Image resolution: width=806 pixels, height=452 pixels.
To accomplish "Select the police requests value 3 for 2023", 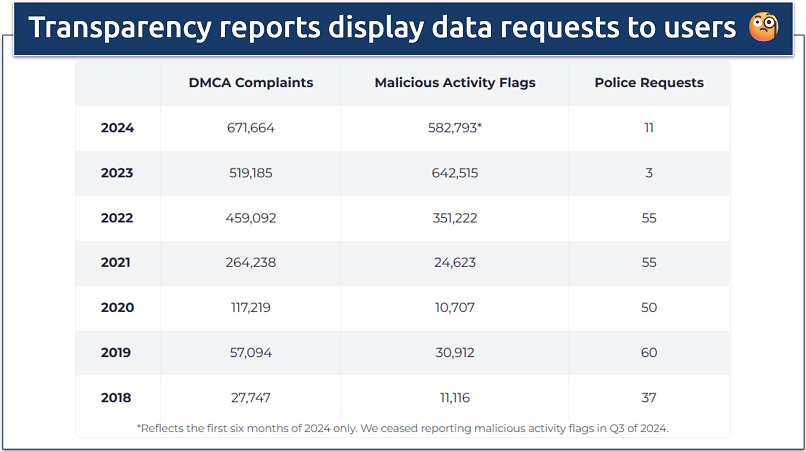I will (649, 173).
